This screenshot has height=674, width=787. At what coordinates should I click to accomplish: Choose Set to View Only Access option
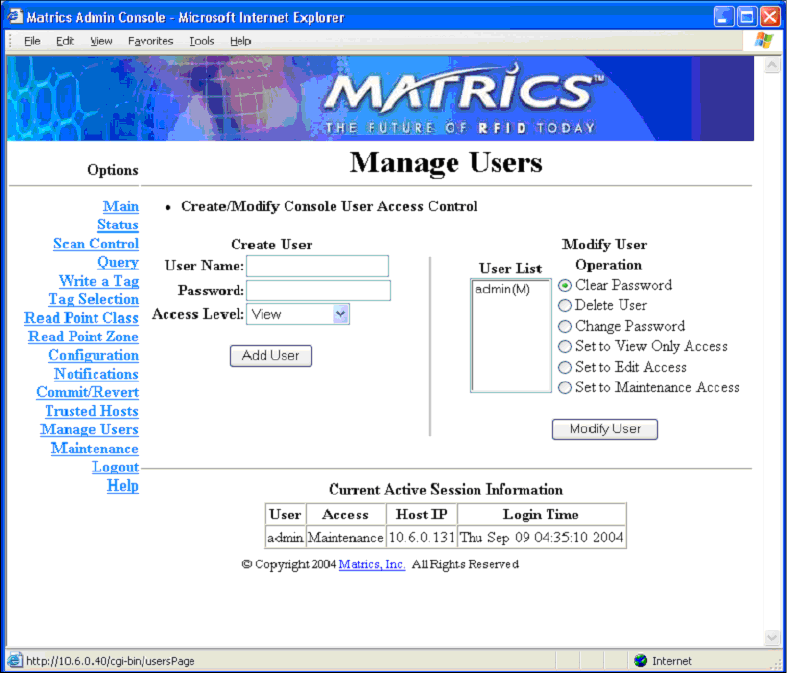(565, 346)
